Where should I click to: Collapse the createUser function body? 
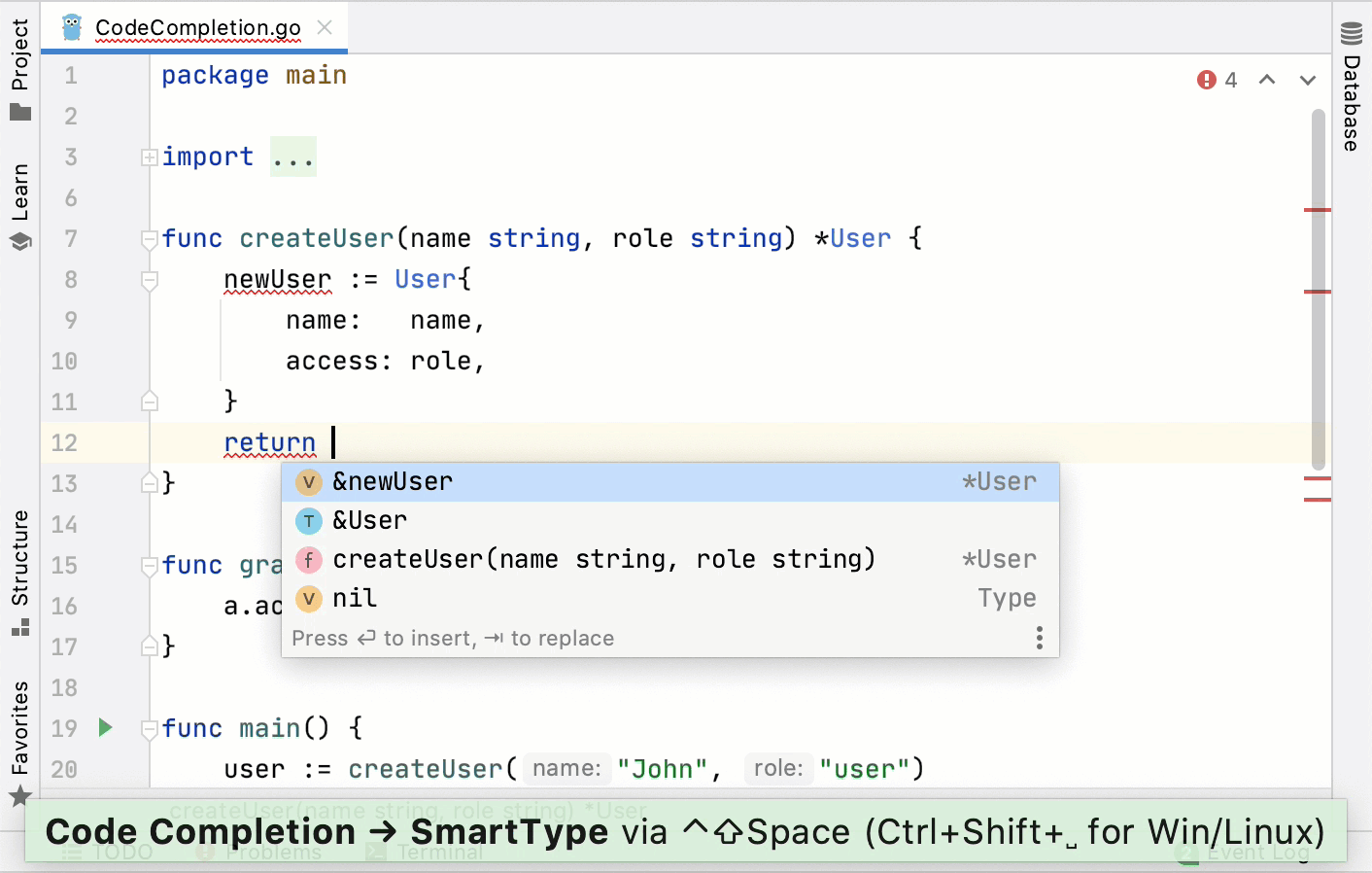150,239
